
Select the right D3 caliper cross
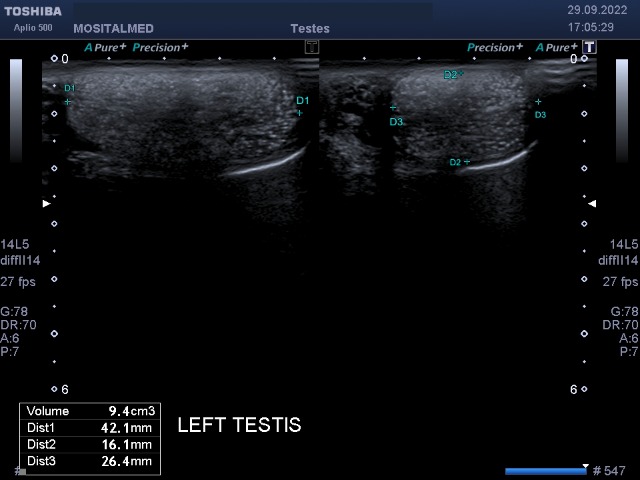tap(538, 102)
